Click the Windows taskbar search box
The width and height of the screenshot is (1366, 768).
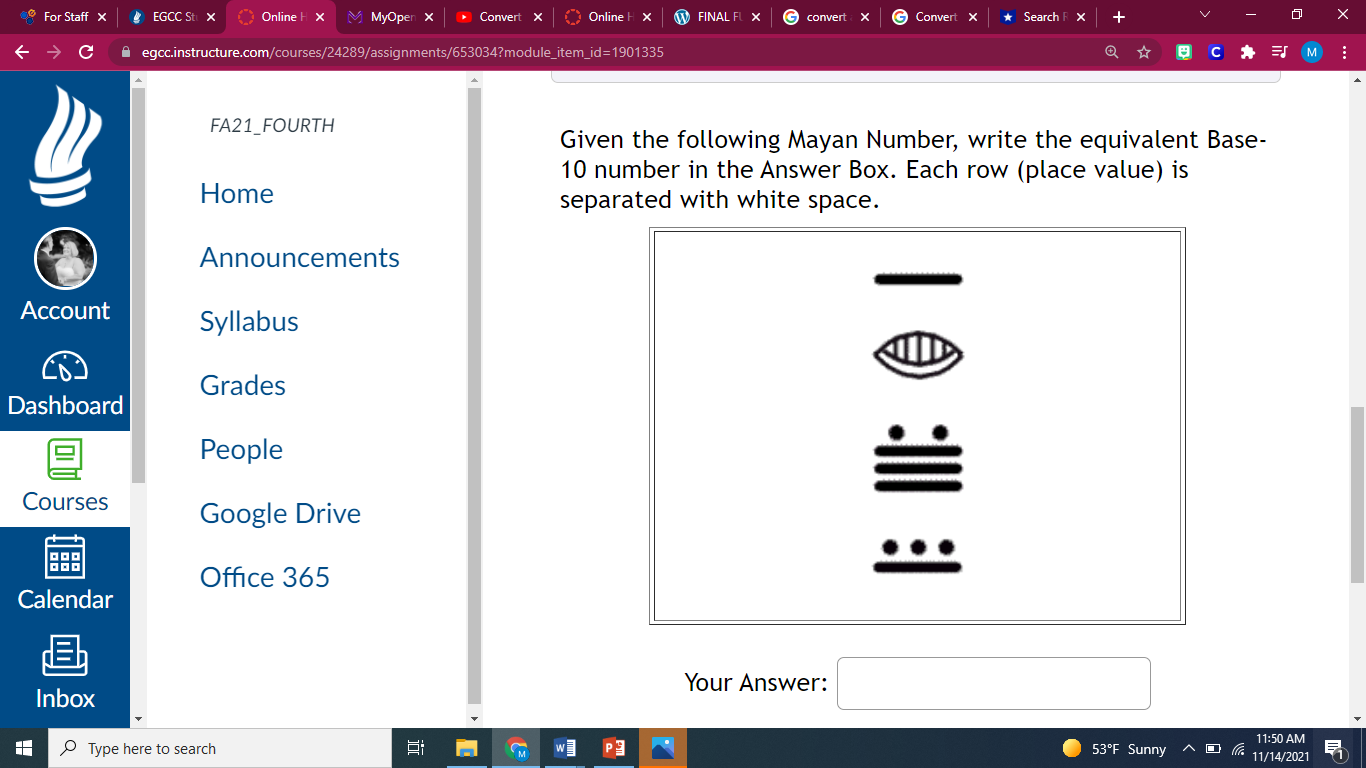click(220, 748)
